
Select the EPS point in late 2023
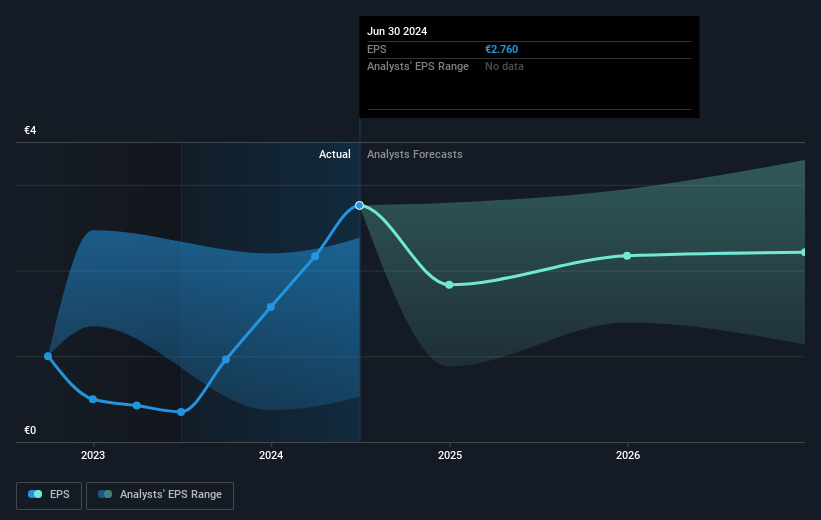pos(226,360)
